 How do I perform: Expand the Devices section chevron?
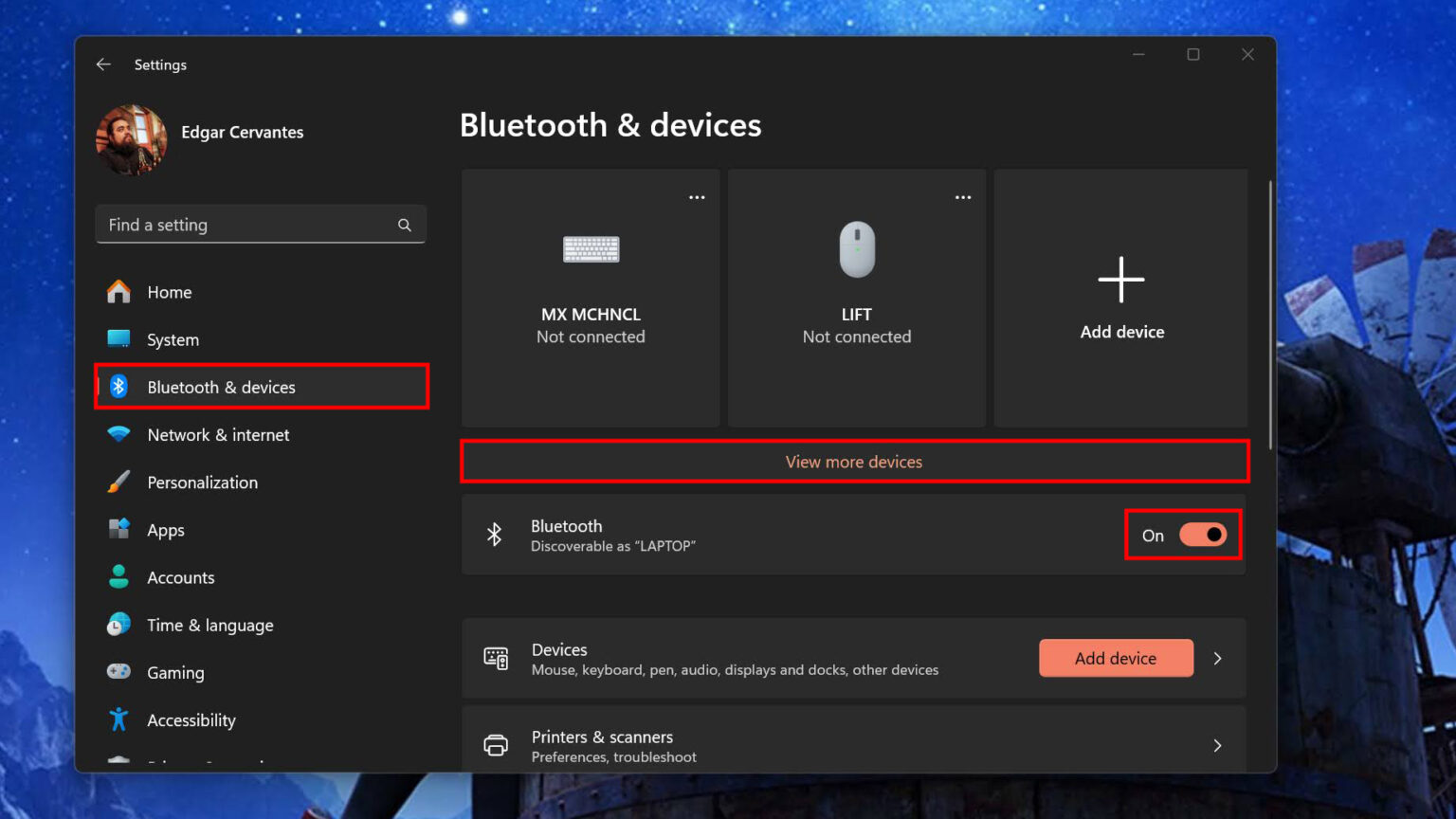1217,658
